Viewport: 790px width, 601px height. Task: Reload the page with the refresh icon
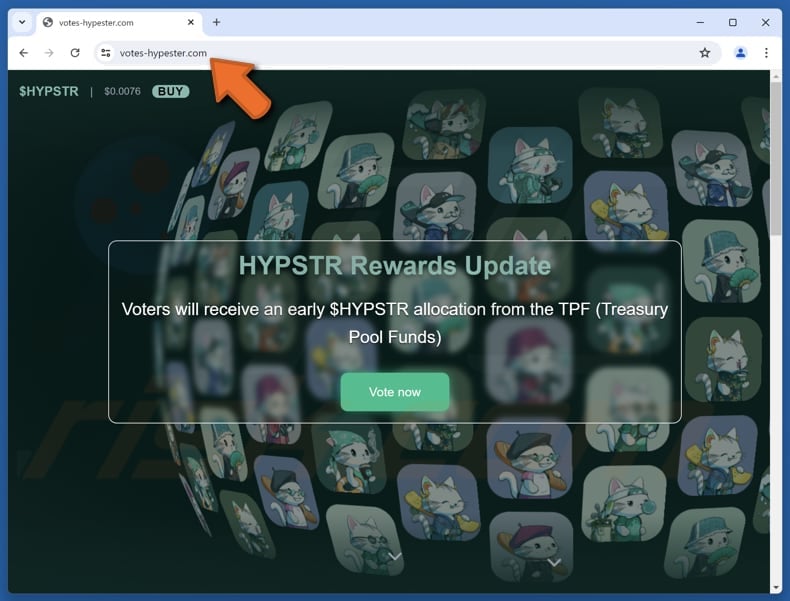pos(75,53)
